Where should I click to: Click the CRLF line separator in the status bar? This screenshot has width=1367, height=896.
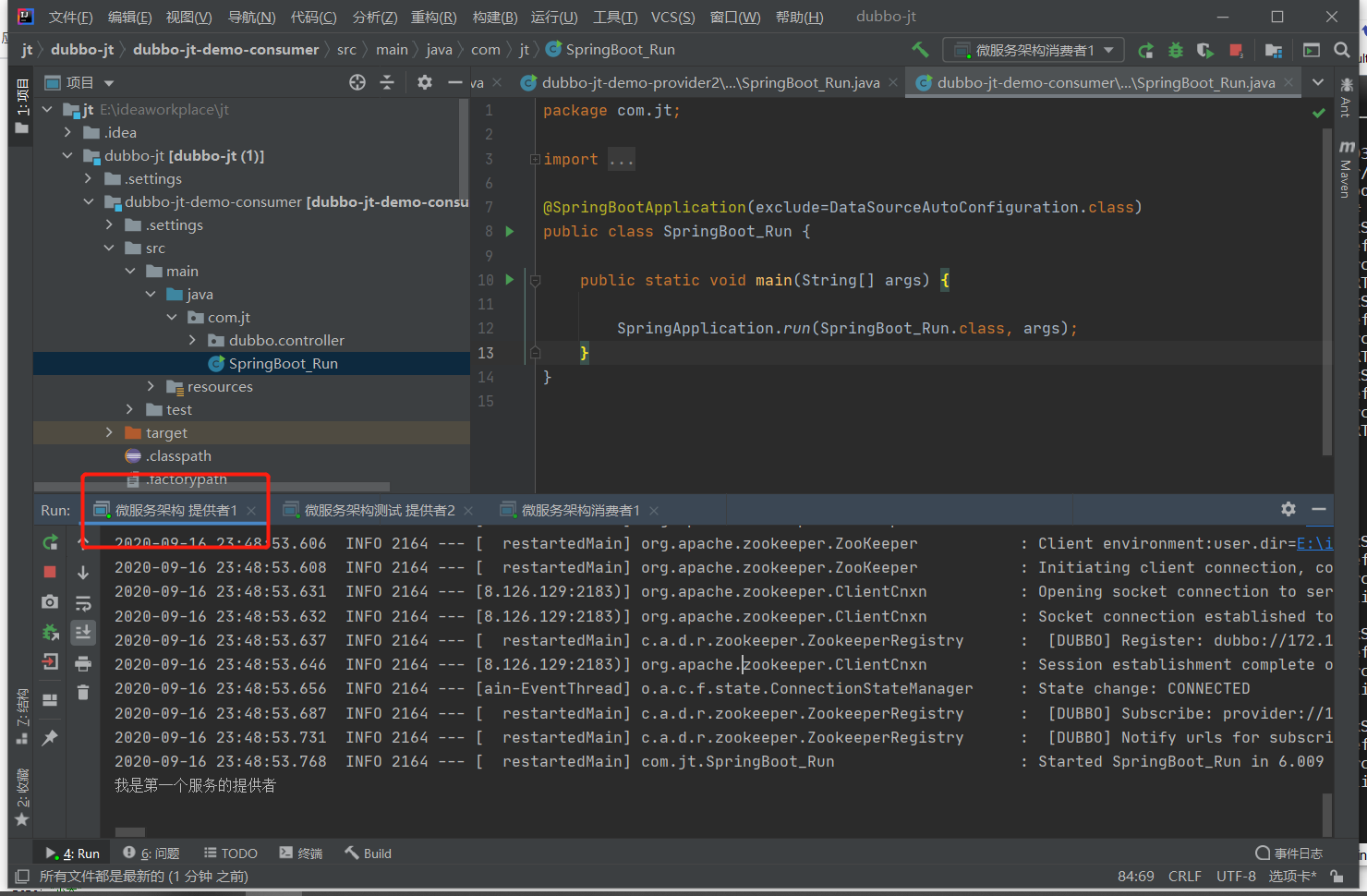[x=1184, y=876]
